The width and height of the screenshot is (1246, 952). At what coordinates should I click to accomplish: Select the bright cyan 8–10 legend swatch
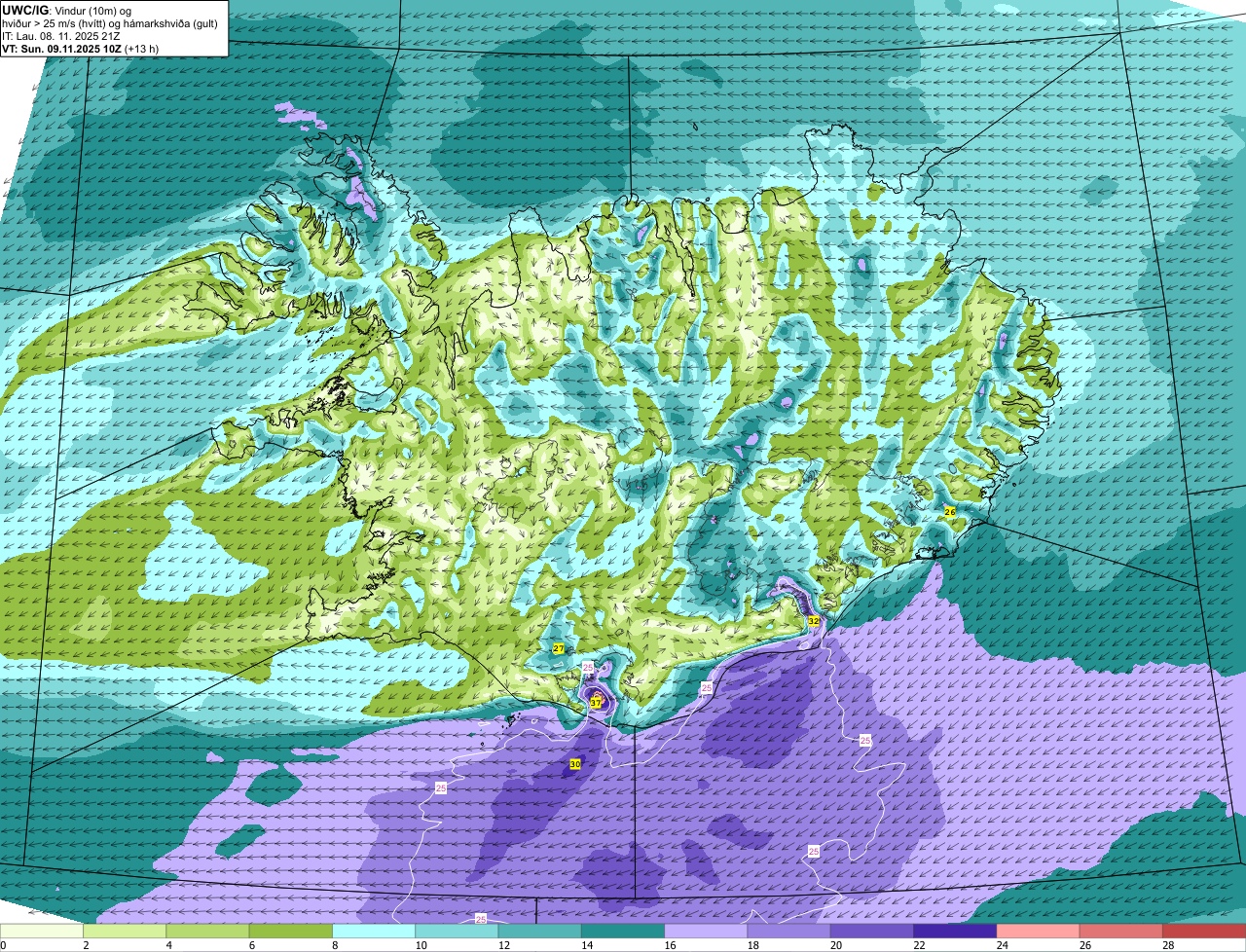[374, 931]
